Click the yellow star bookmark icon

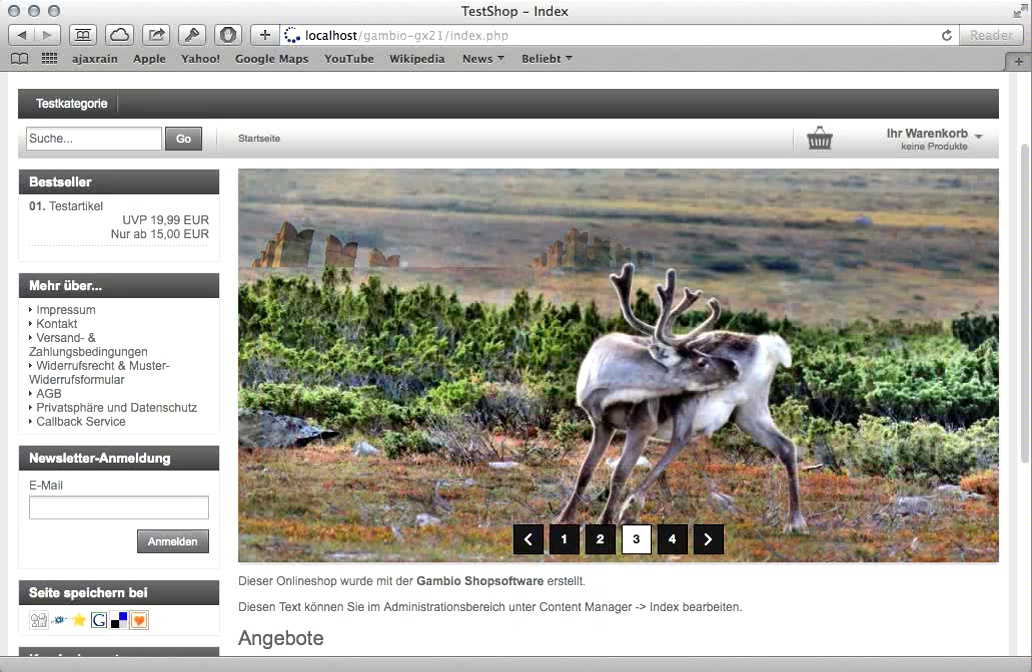coord(79,620)
